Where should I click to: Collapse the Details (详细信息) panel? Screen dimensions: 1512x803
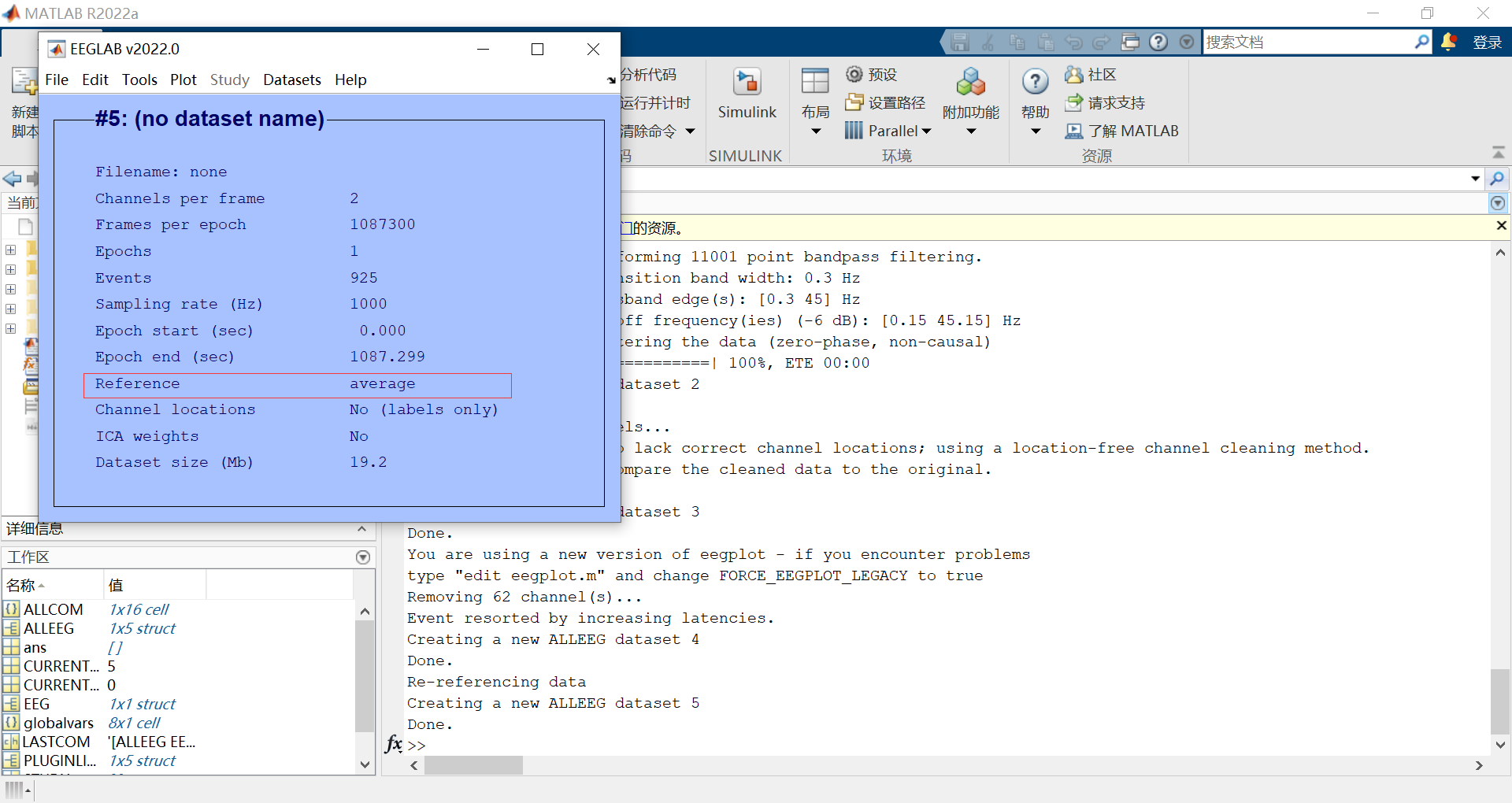[x=361, y=528]
